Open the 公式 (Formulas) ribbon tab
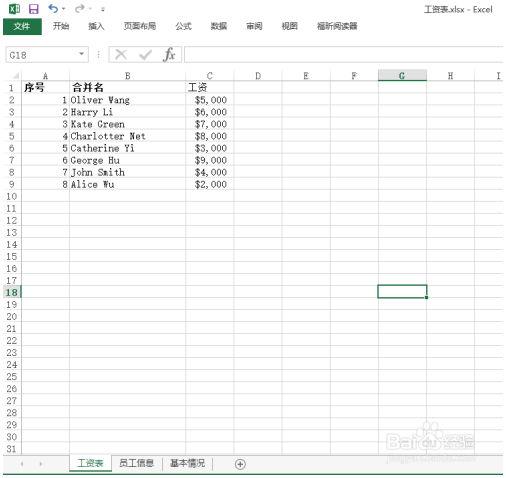506x478 pixels. tap(183, 26)
